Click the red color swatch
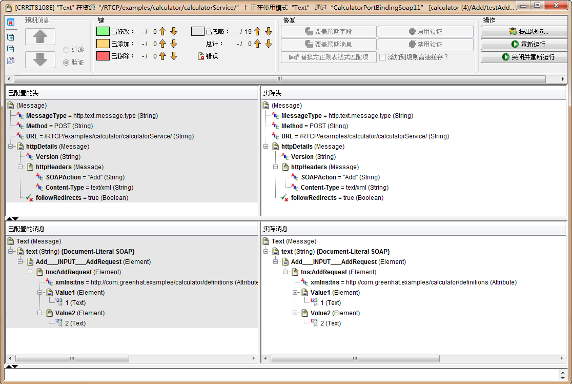The image size is (572, 384). [x=103, y=56]
